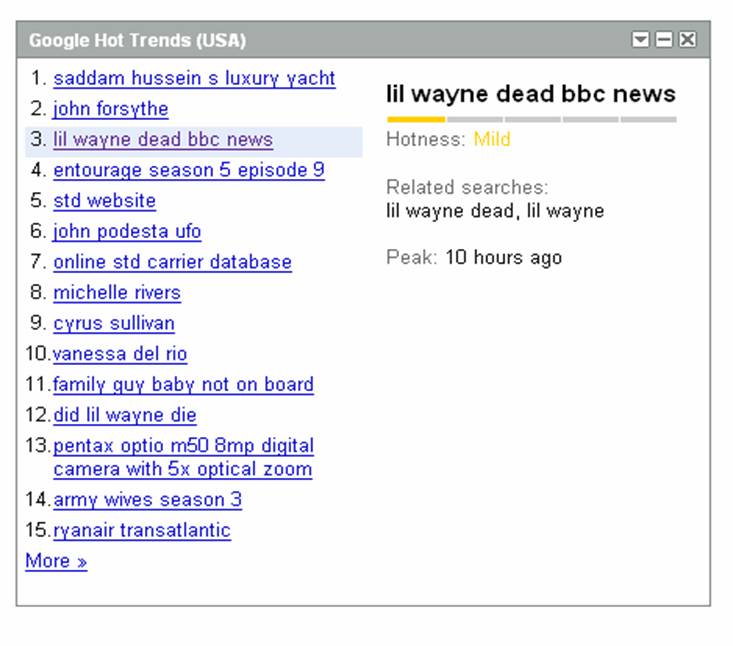Open the gadget dropdown menu arrow
Image resolution: width=733 pixels, height=646 pixels.
click(640, 40)
